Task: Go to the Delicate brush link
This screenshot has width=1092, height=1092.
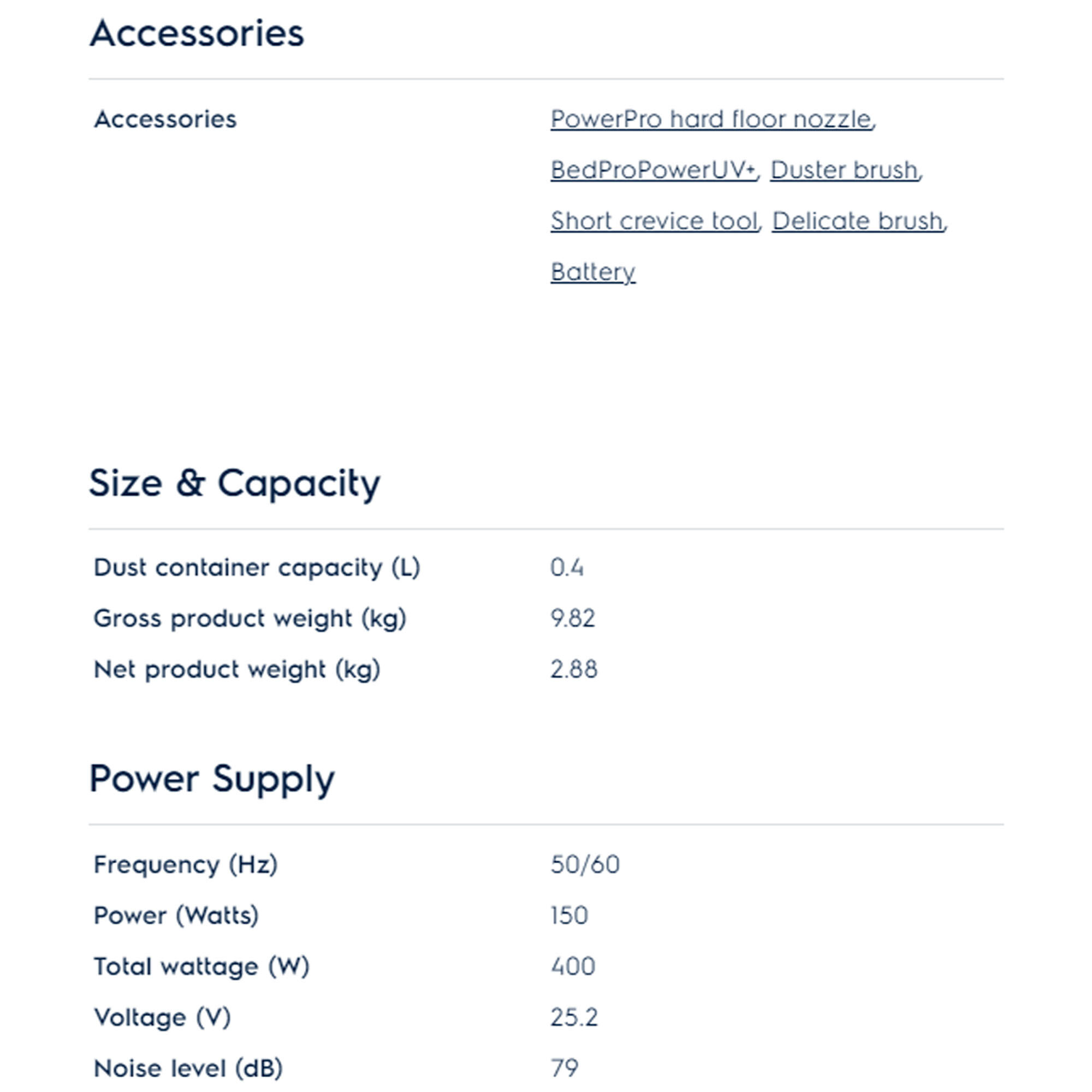Action: tap(857, 221)
